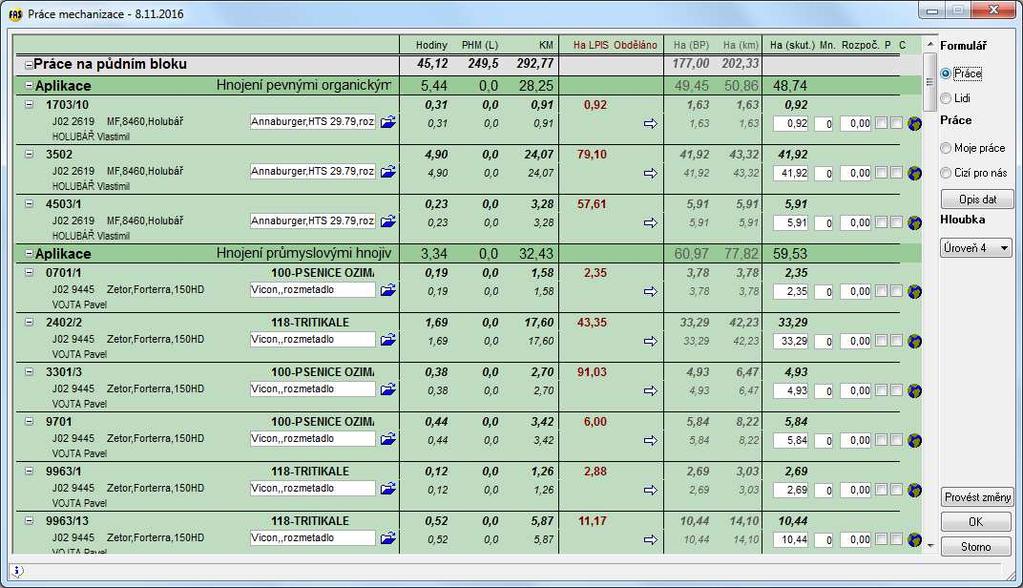
Task: Click the Ha (skut.) field 41,92 in row 3502
Action: pyautogui.click(x=791, y=173)
